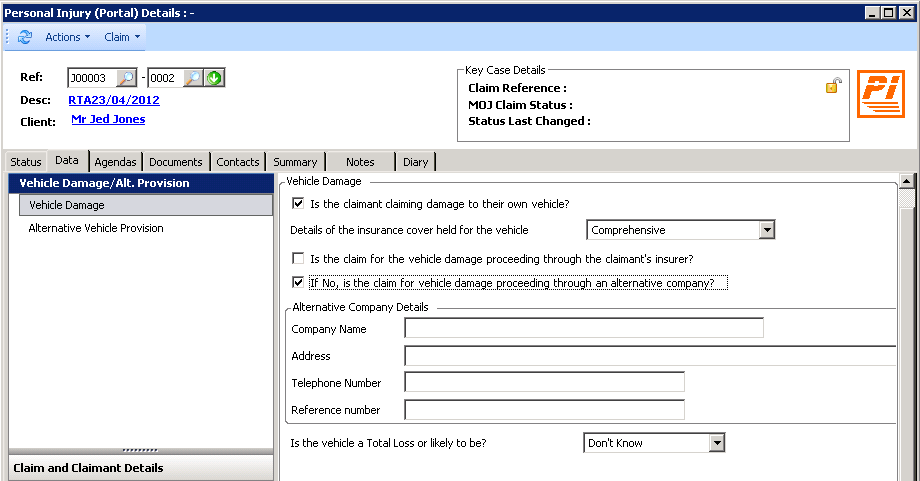The height and width of the screenshot is (481, 920).
Task: Click the Status Last Changed label
Action: 529,121
